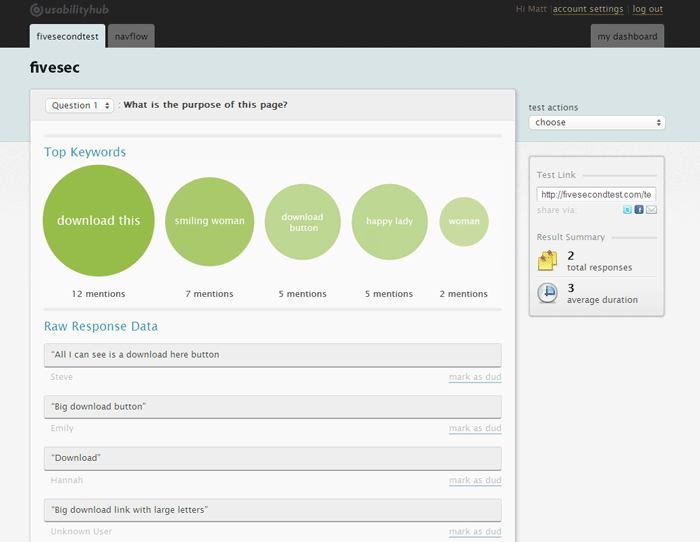This screenshot has width=700, height=542.
Task: Click 'What is the purpose of this page?' text
Action: coord(205,105)
